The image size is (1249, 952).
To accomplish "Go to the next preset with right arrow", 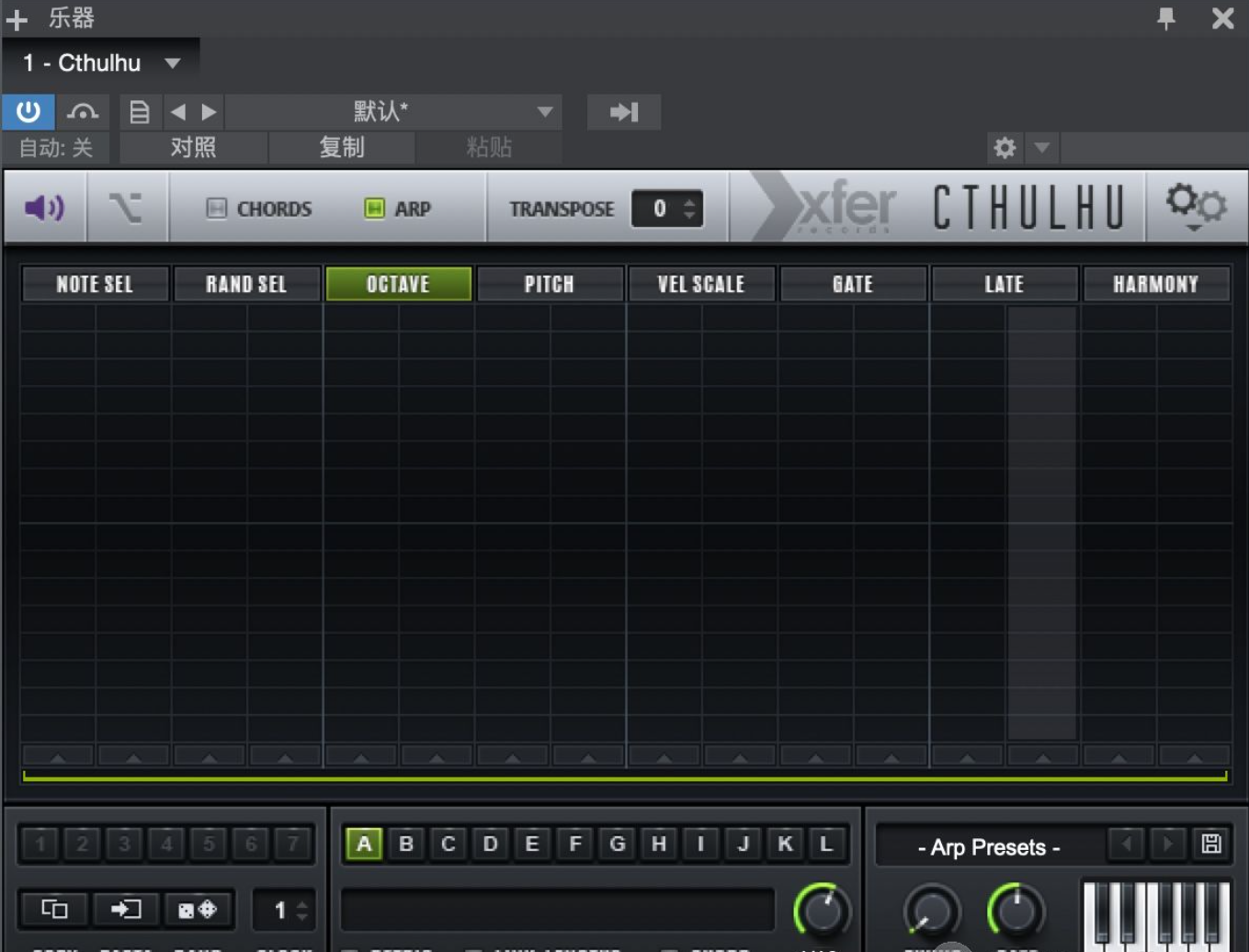I will pyautogui.click(x=210, y=112).
